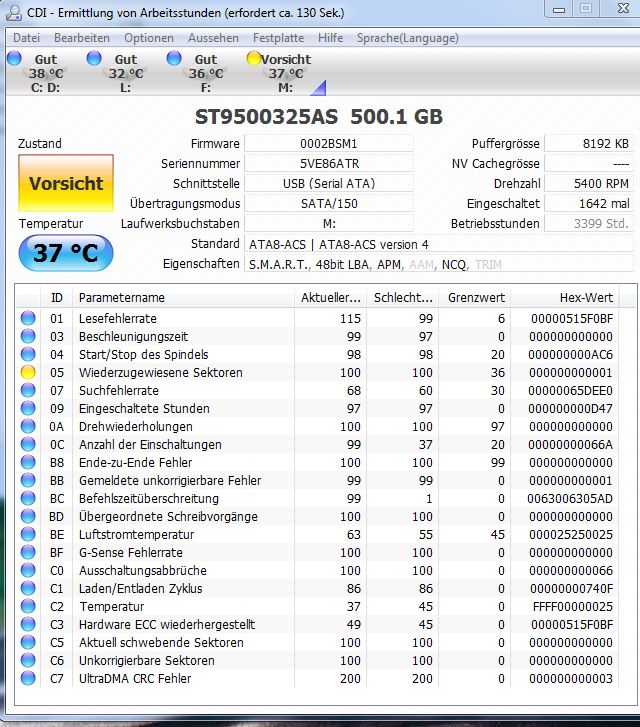Click the status icon for Ausschaltungsabbrüche
Image resolution: width=640 pixels, height=727 pixels.
click(28, 570)
